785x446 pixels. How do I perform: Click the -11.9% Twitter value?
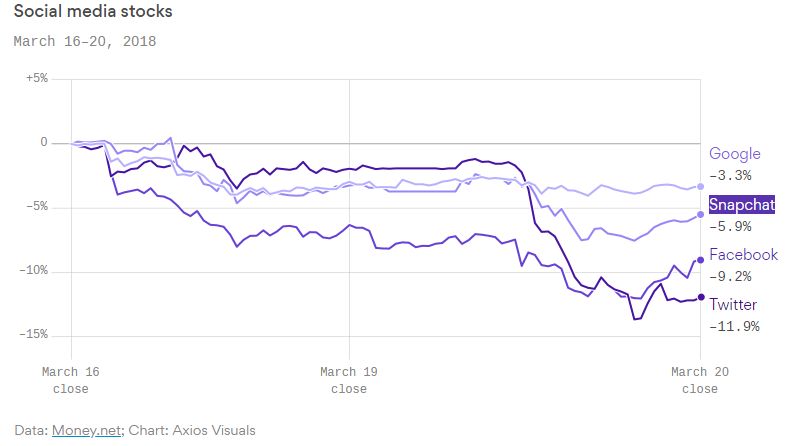coord(734,326)
